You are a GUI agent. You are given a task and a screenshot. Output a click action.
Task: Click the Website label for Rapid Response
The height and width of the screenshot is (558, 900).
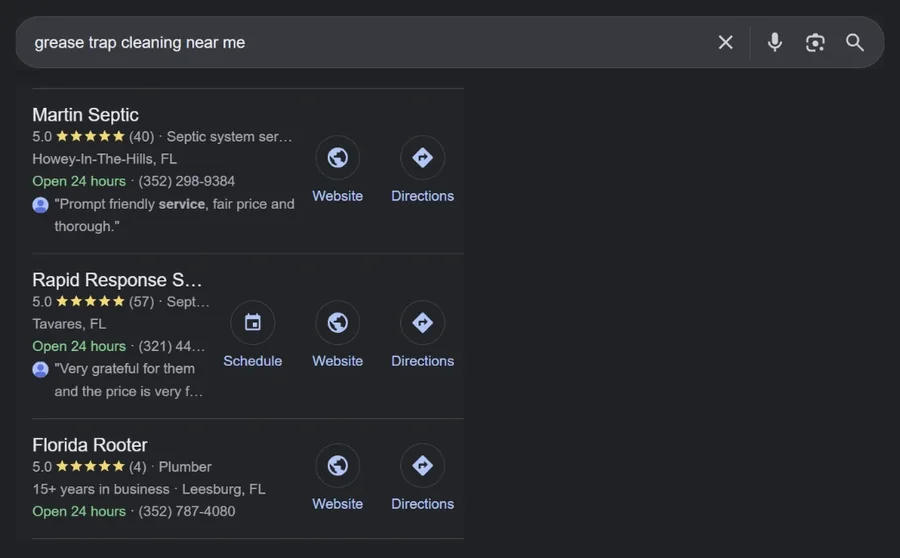[338, 361]
